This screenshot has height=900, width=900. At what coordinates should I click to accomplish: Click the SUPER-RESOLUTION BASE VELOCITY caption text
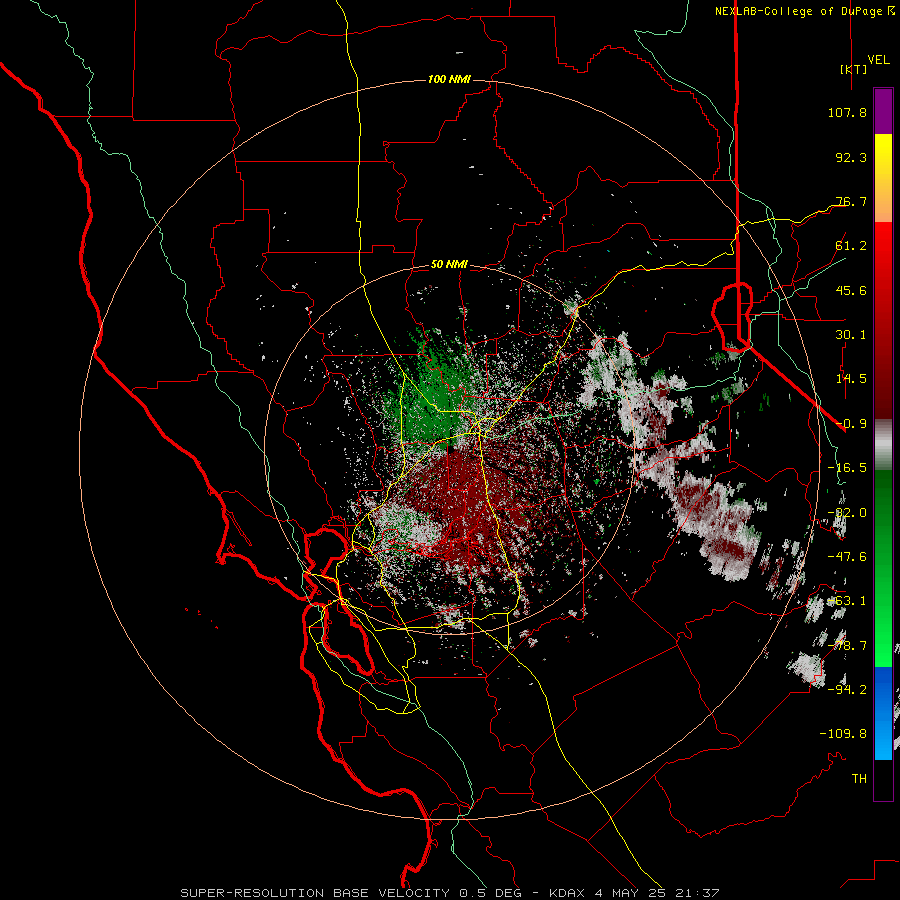pos(317,893)
